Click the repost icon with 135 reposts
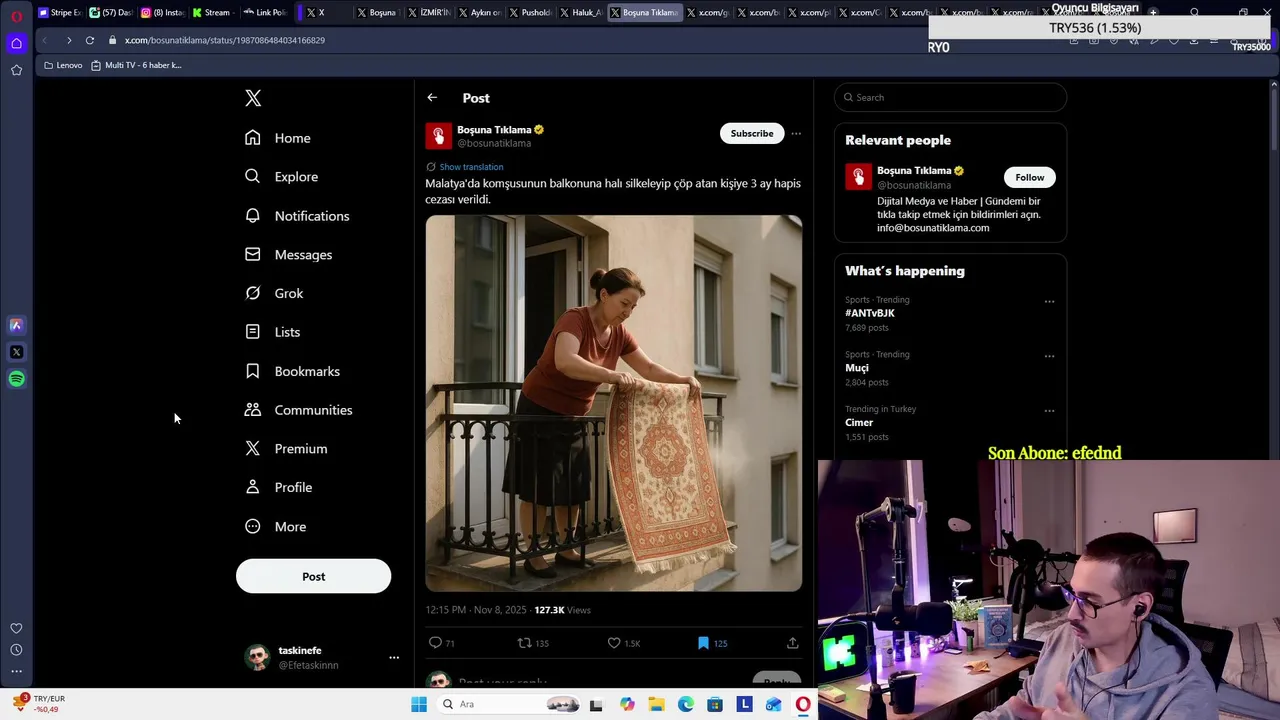This screenshot has height=720, width=1280. click(524, 643)
